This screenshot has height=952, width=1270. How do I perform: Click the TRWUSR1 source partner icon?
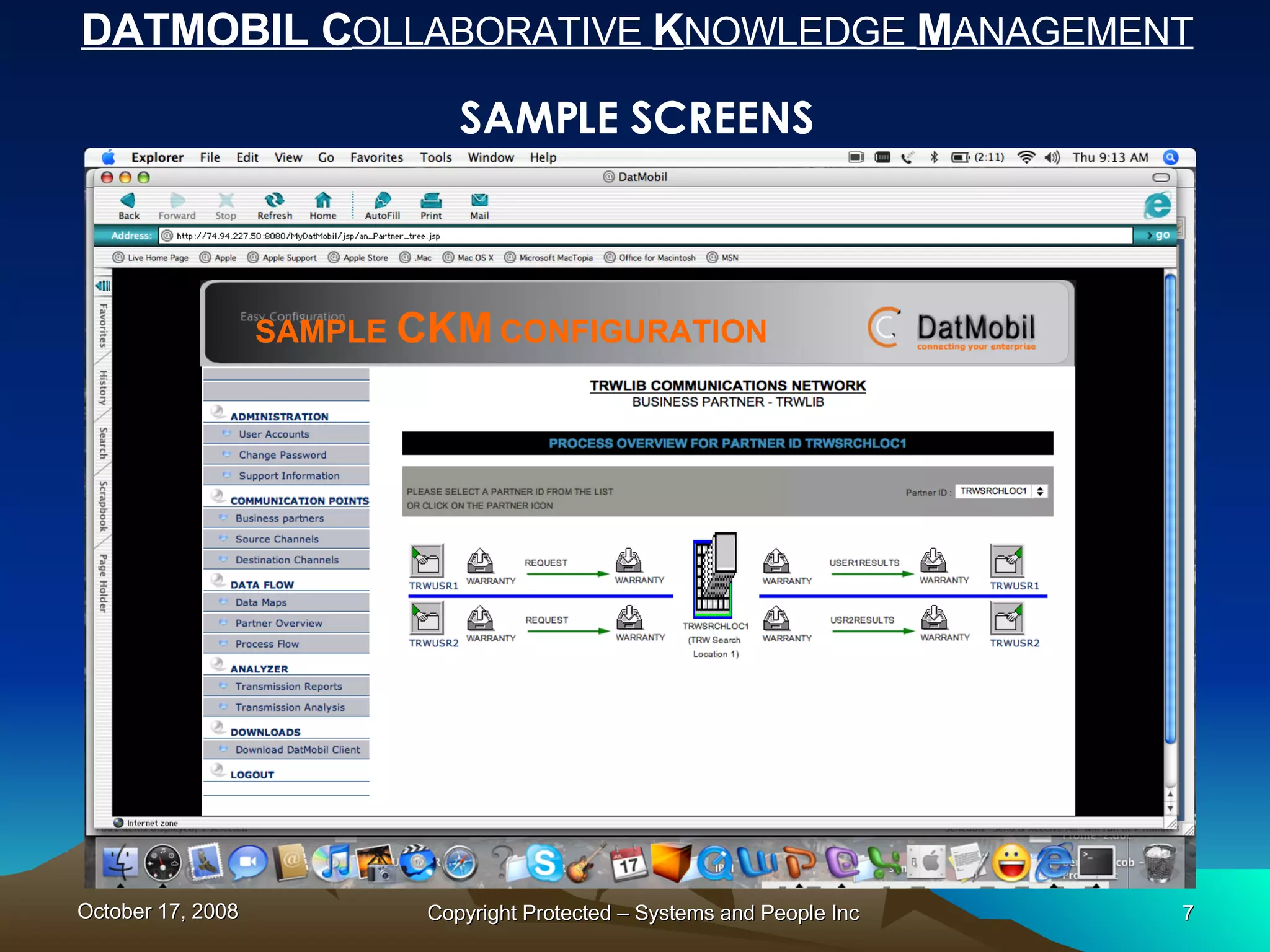(427, 561)
